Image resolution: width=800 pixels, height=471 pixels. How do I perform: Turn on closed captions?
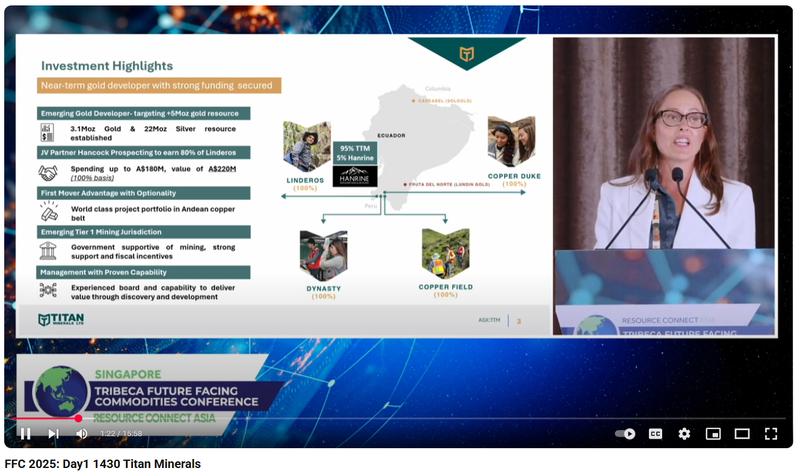(655, 434)
